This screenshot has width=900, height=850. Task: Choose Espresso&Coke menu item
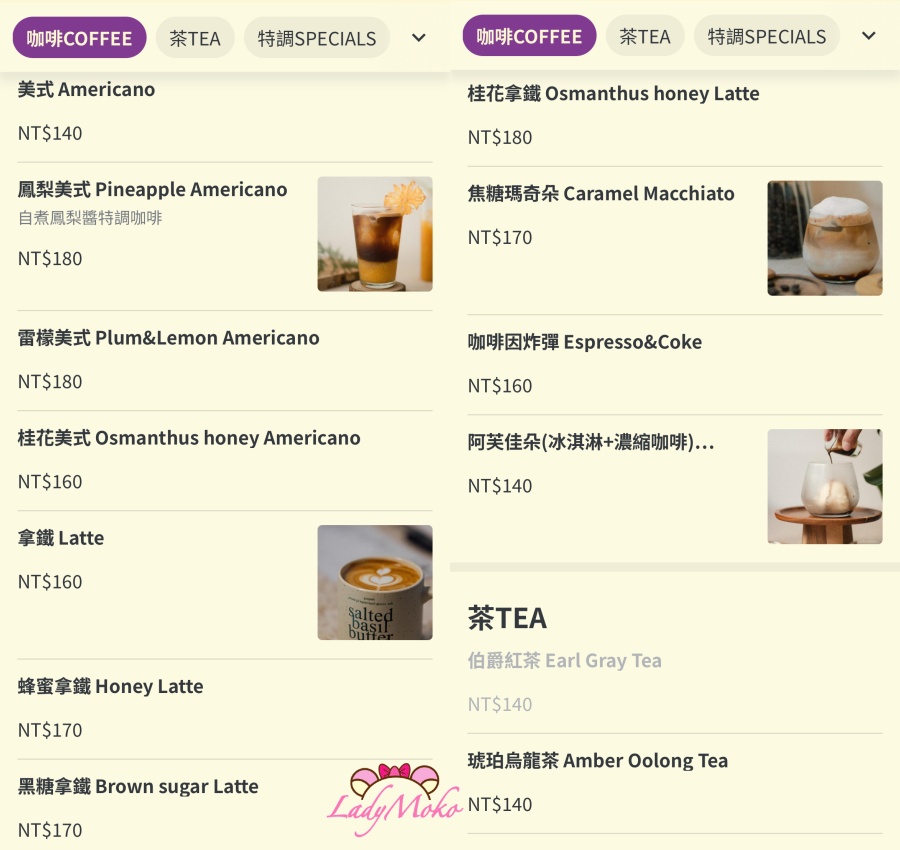click(x=675, y=364)
